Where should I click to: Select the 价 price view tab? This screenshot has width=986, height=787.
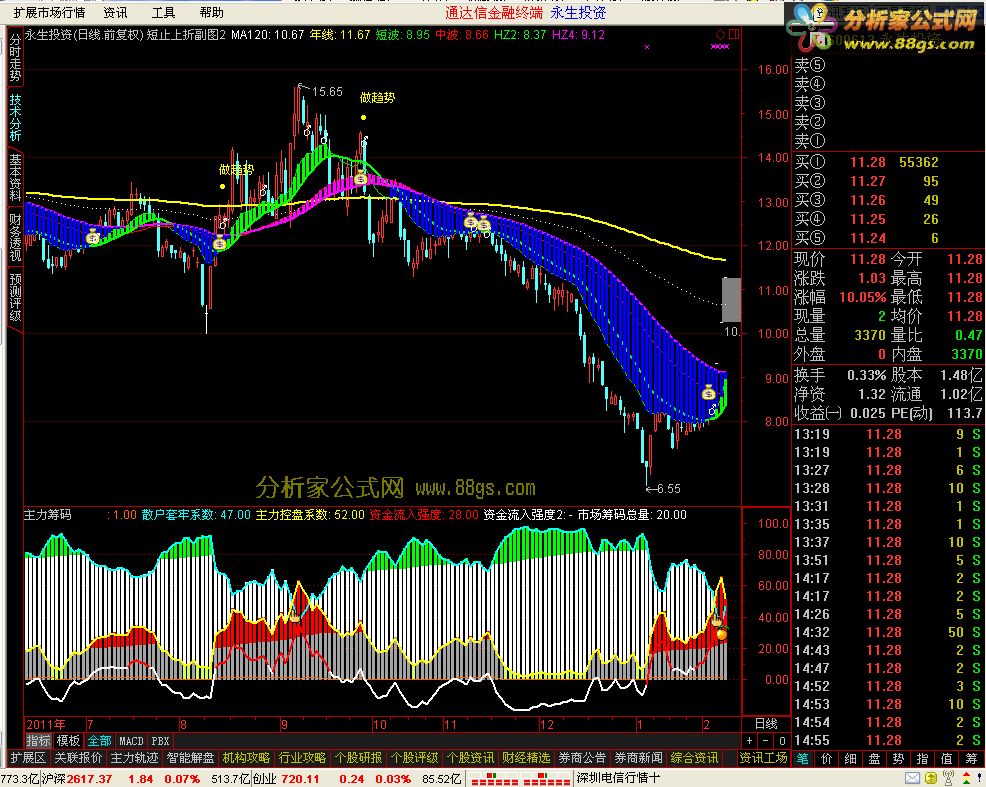(x=826, y=758)
